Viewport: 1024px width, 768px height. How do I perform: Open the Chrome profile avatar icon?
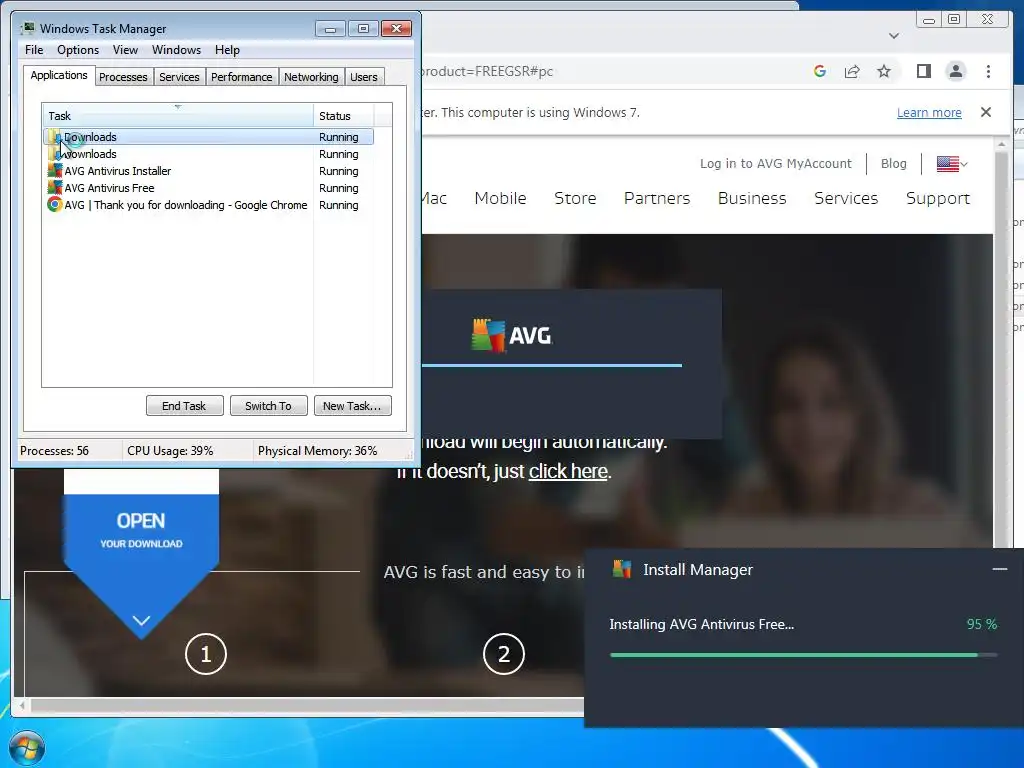pyautogui.click(x=955, y=71)
